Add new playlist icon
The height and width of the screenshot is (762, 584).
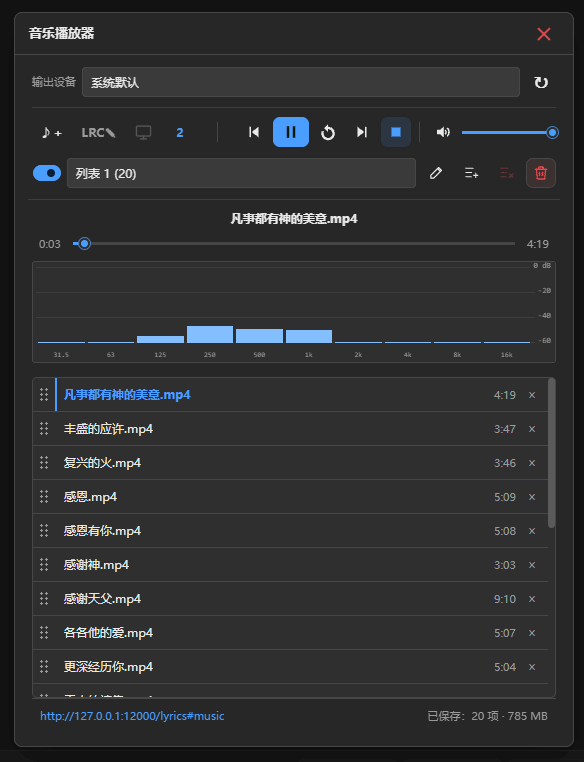click(471, 173)
